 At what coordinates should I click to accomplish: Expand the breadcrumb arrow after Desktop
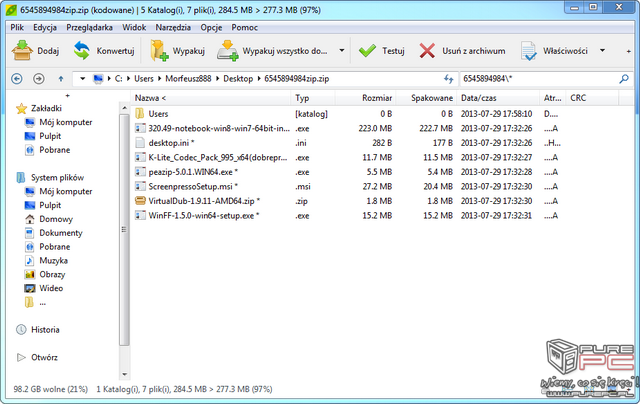click(x=259, y=79)
